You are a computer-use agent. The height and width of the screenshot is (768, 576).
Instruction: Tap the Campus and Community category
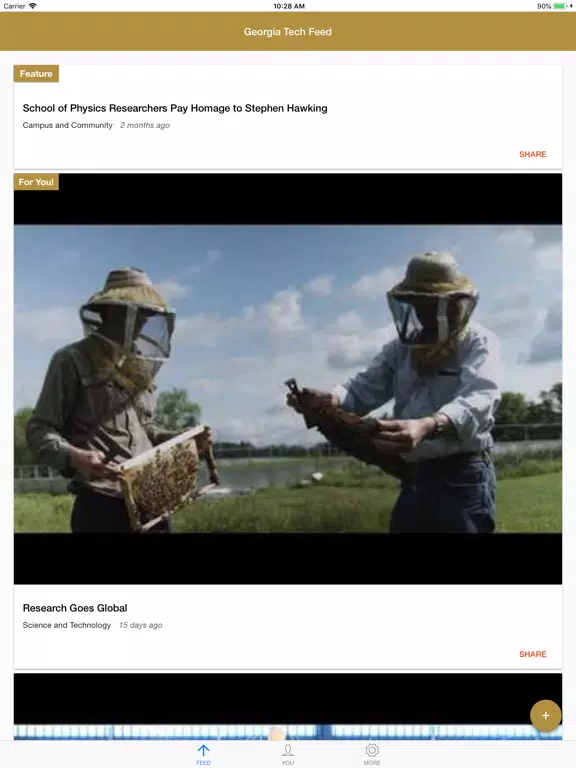(68, 125)
